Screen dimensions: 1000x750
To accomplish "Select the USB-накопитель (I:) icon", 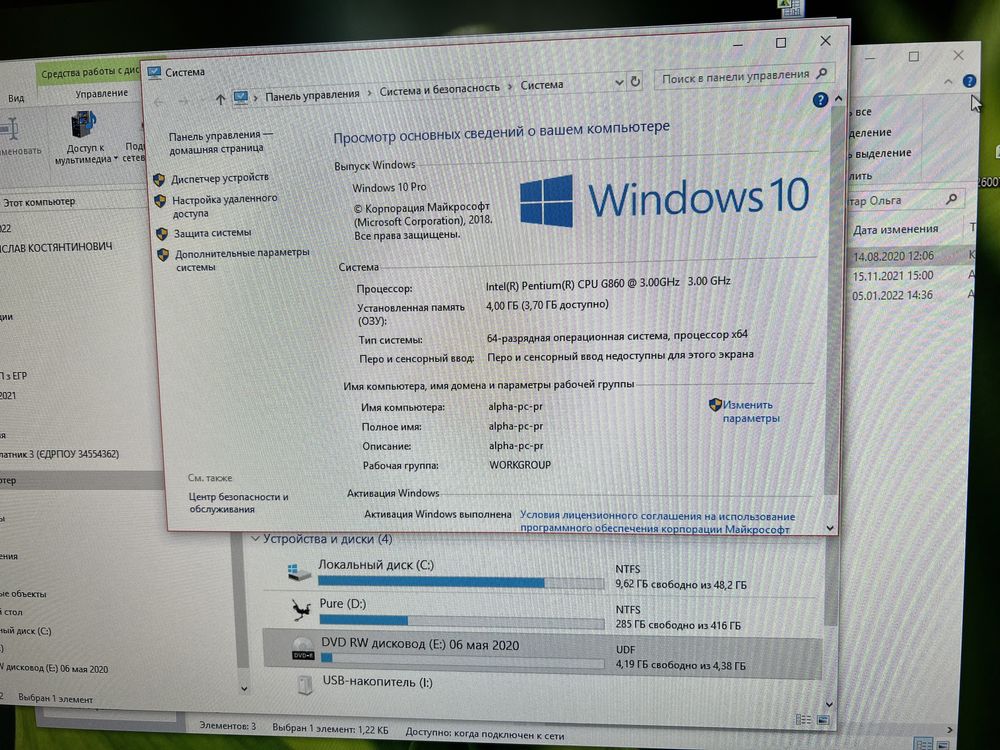I will coord(305,685).
